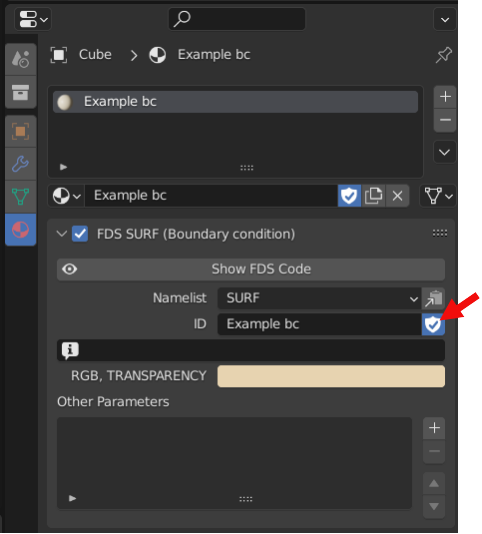Open the material browse dropdown
The image size is (482, 534).
(x=66, y=196)
